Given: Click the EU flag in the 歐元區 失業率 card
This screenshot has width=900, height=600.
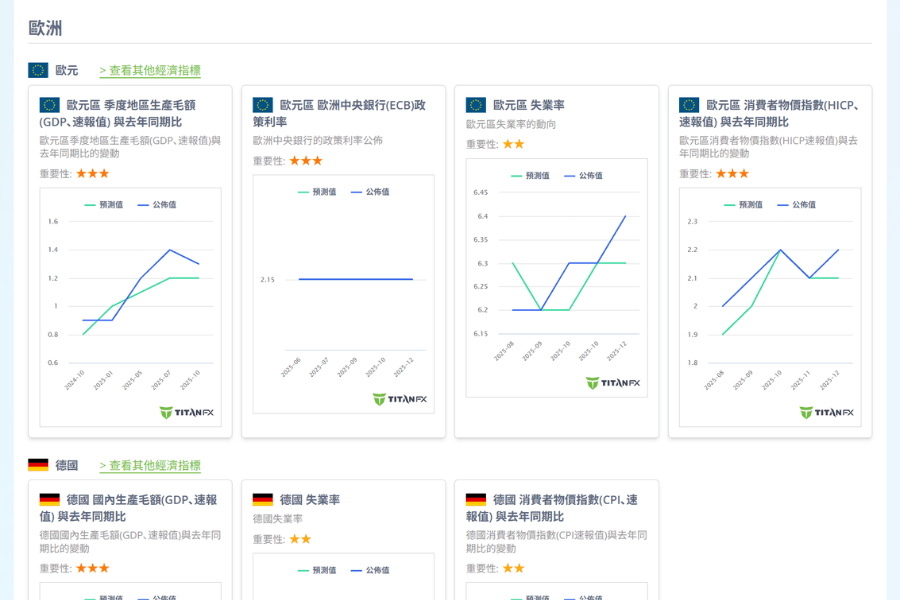Looking at the screenshot, I should (476, 105).
